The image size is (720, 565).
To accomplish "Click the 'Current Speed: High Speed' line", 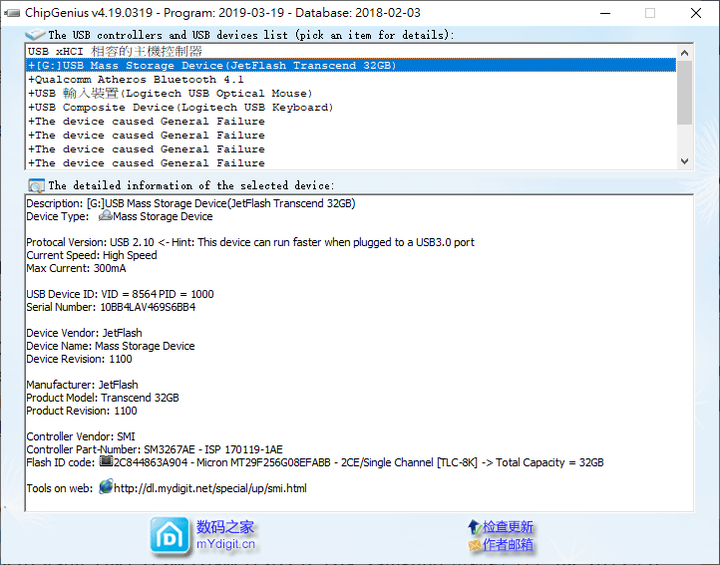I will point(91,255).
